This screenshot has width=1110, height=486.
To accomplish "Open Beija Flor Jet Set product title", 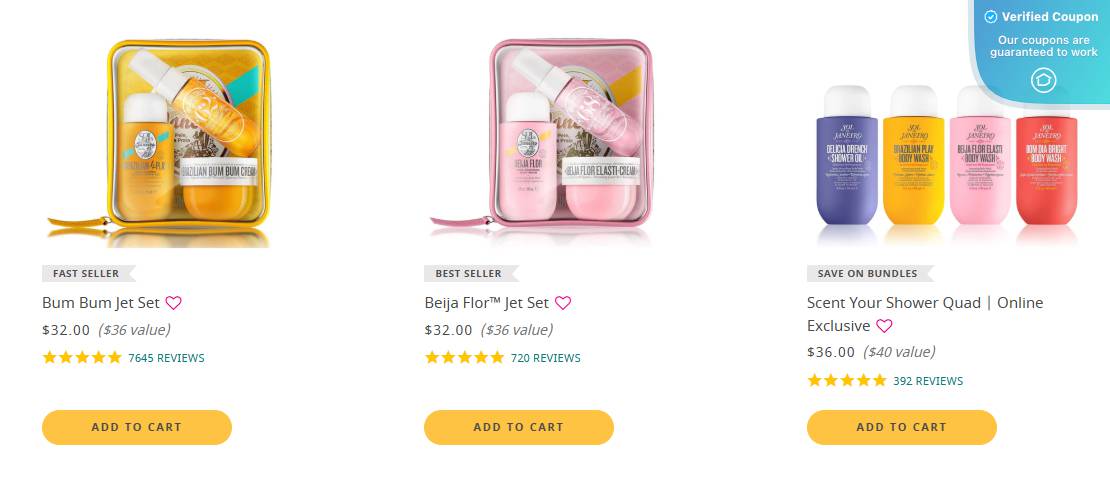I will click(x=487, y=303).
